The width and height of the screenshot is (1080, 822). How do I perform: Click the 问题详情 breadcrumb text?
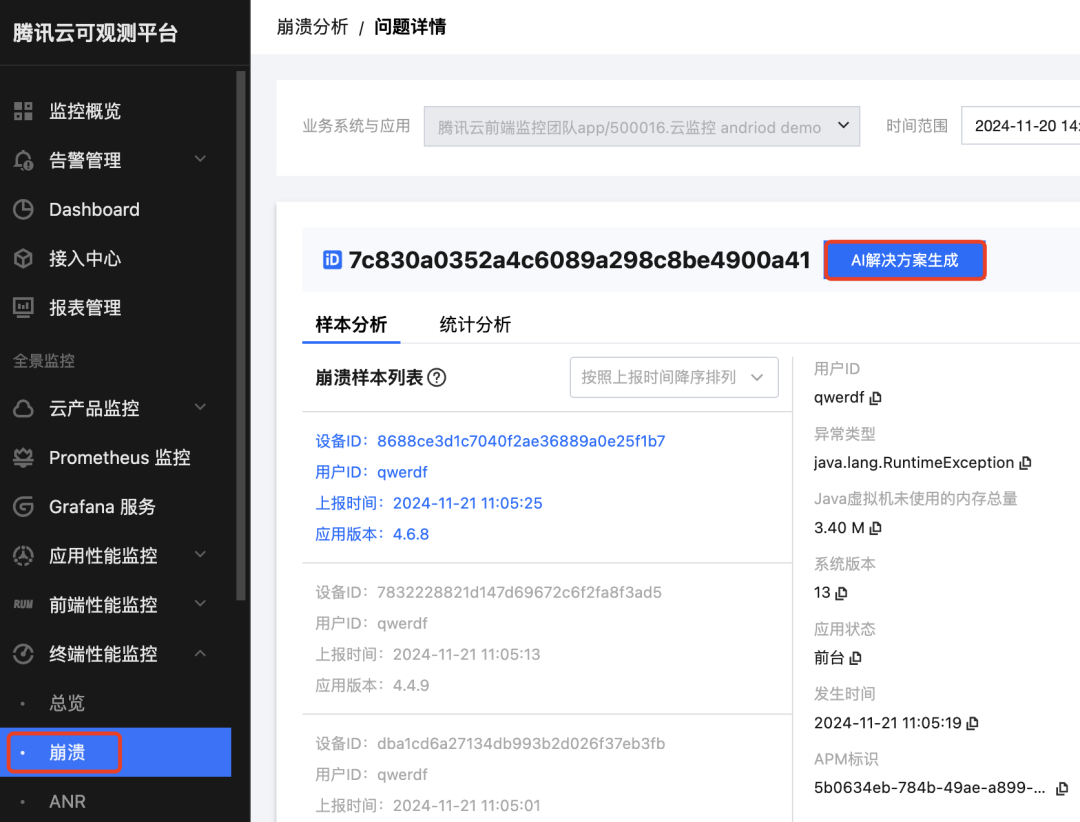pyautogui.click(x=410, y=27)
